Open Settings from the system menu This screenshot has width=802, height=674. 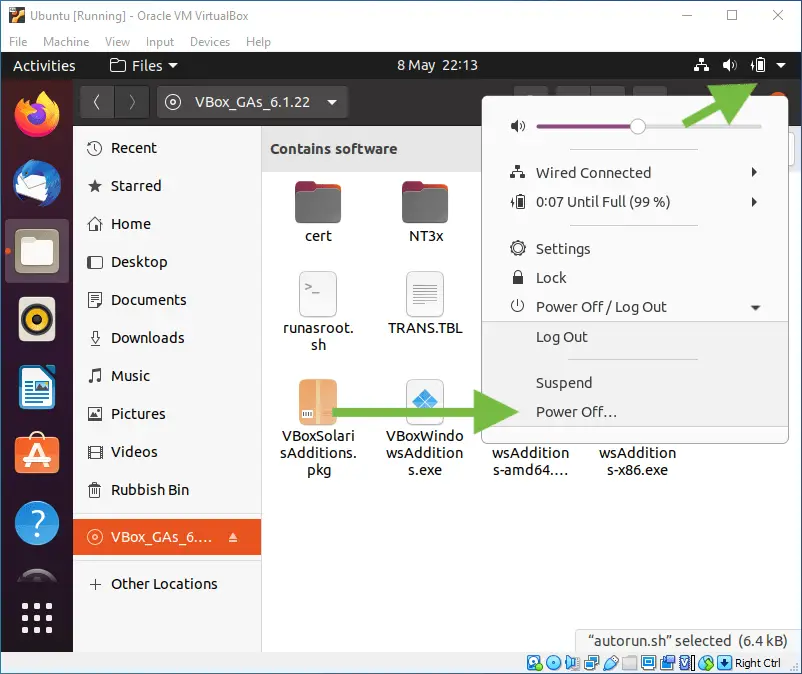pyautogui.click(x=635, y=249)
